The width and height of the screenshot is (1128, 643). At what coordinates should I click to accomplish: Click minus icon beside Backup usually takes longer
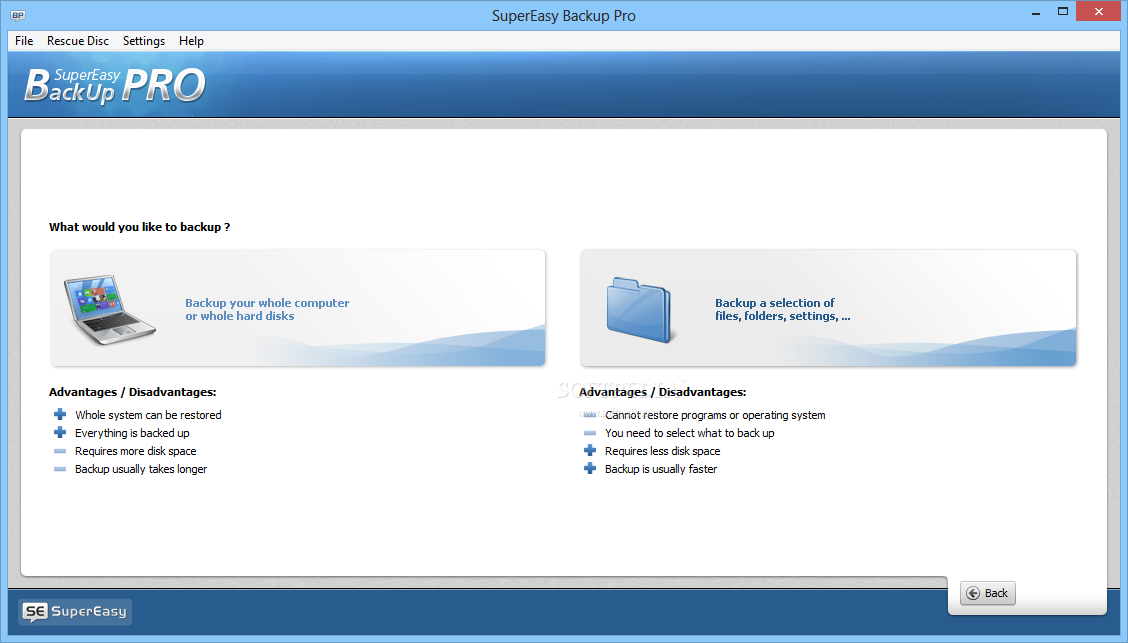click(60, 469)
